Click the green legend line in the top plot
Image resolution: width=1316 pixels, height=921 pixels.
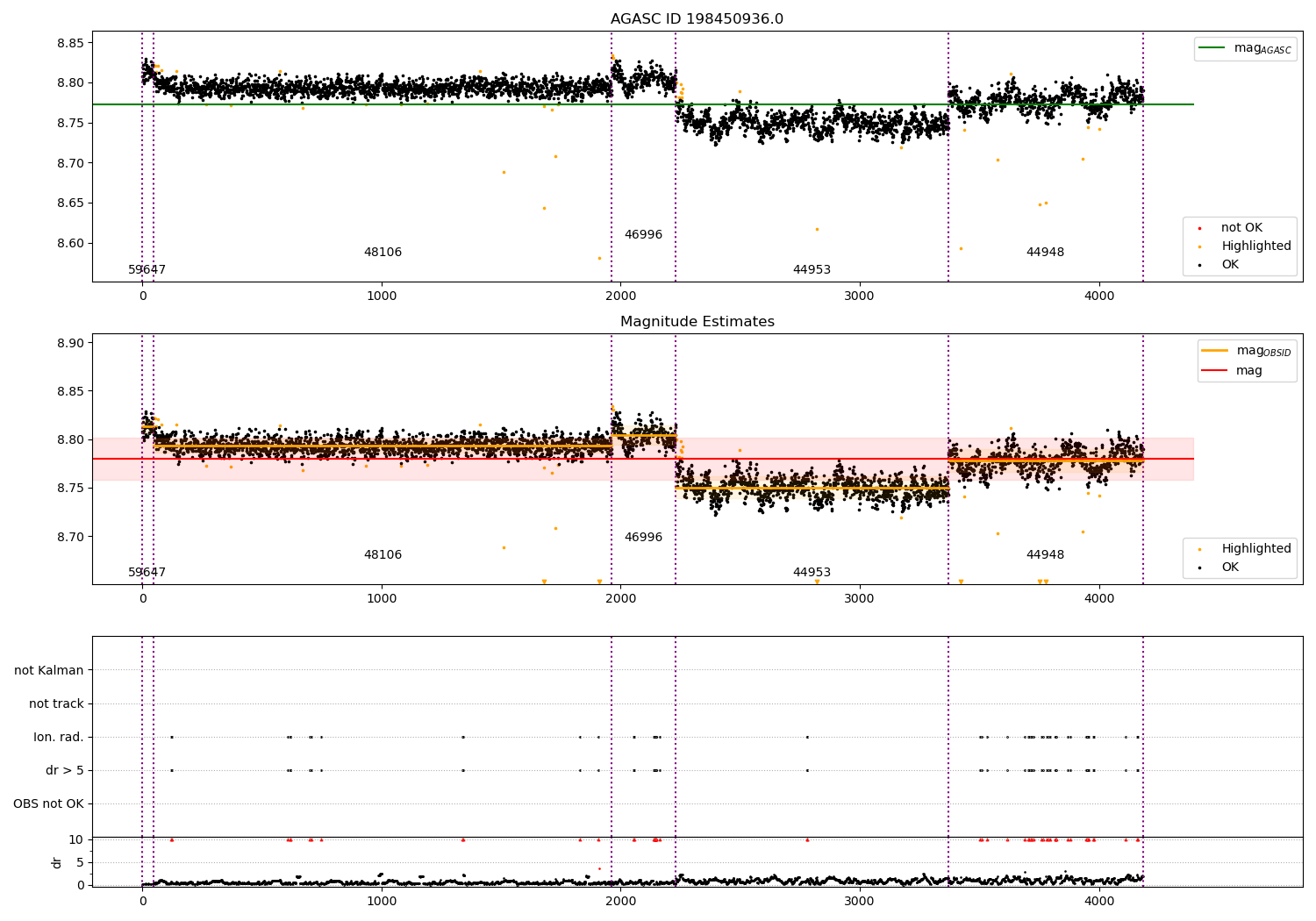1212,48
